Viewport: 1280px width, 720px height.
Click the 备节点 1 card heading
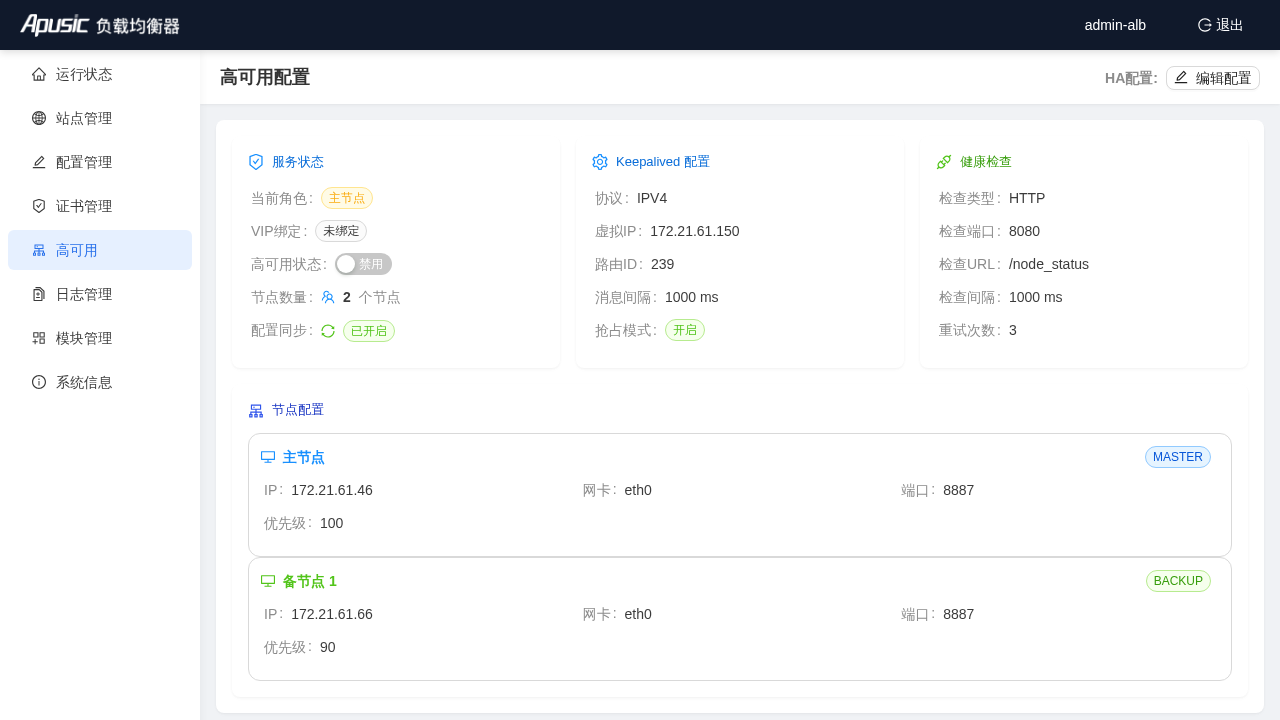click(310, 581)
